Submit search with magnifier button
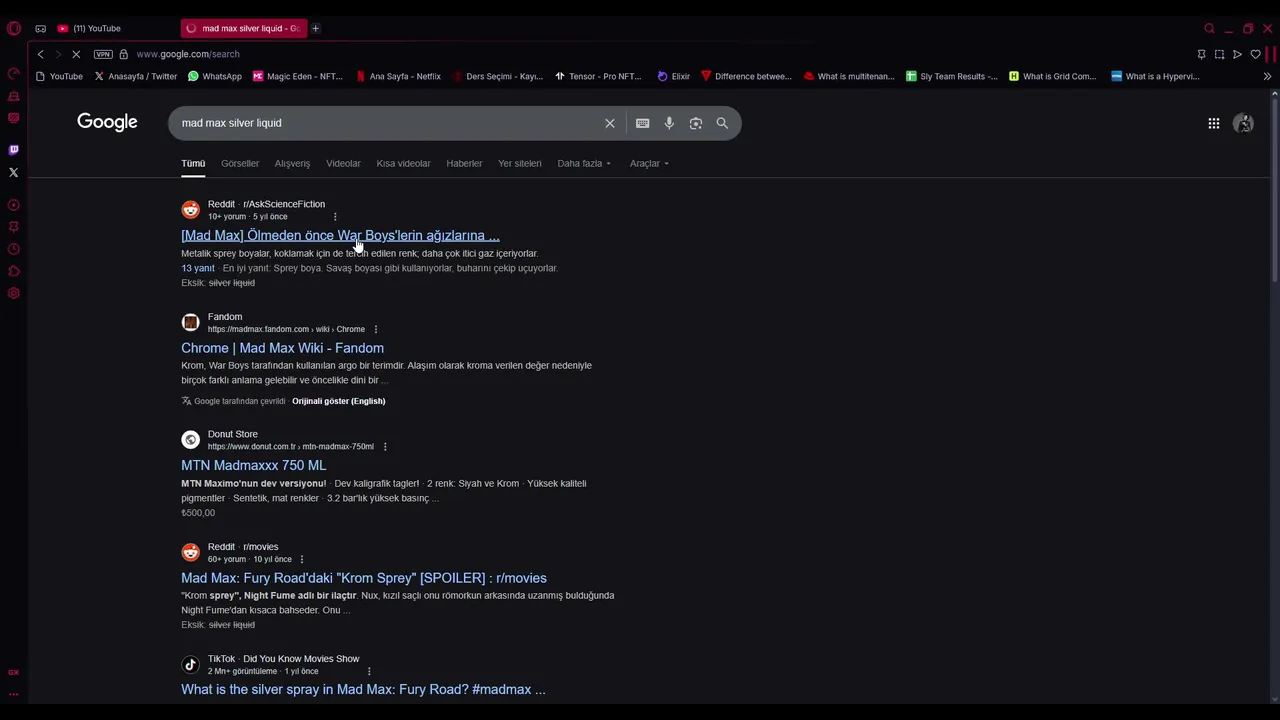This screenshot has width=1280, height=720. pyautogui.click(x=722, y=123)
